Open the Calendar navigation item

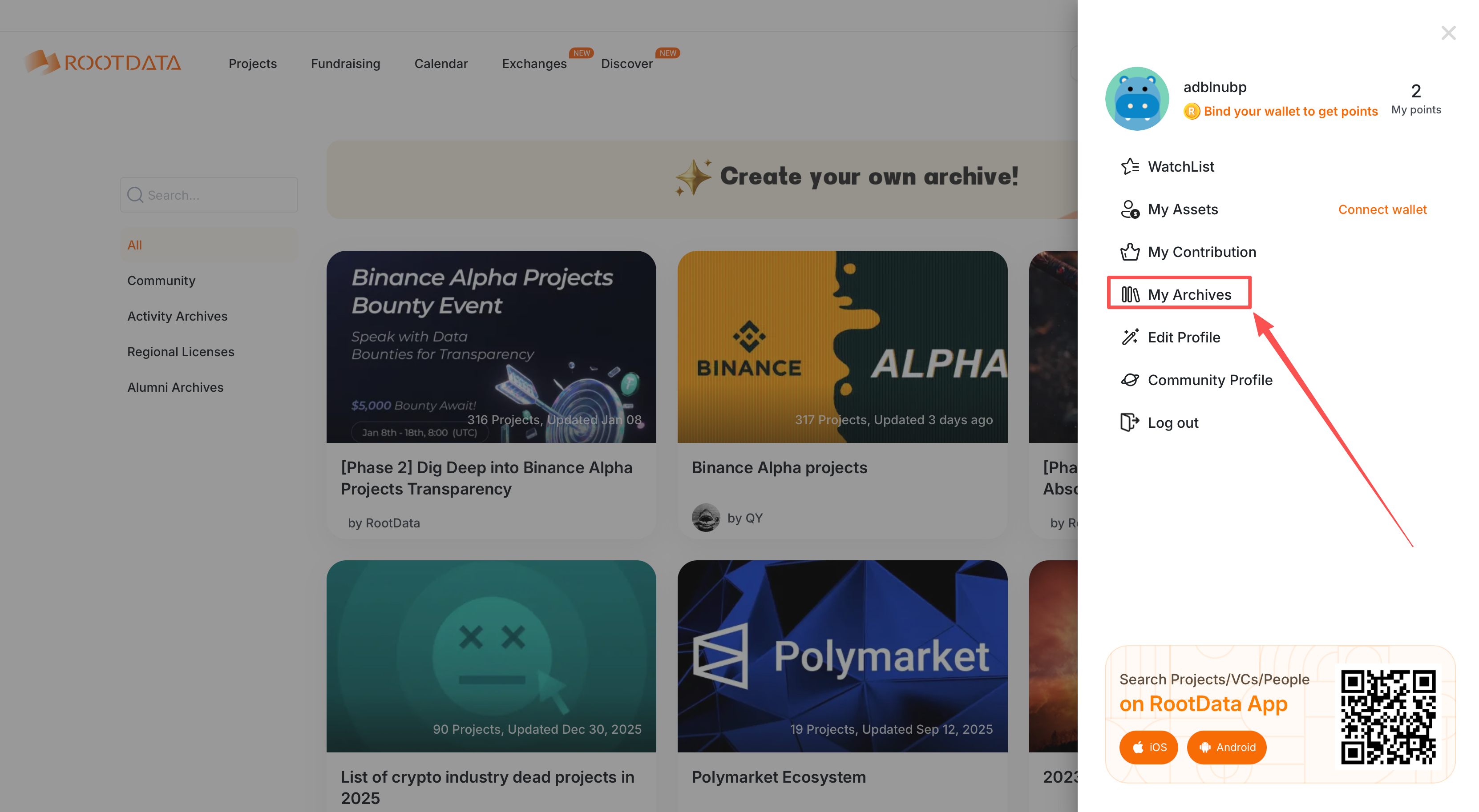click(440, 64)
